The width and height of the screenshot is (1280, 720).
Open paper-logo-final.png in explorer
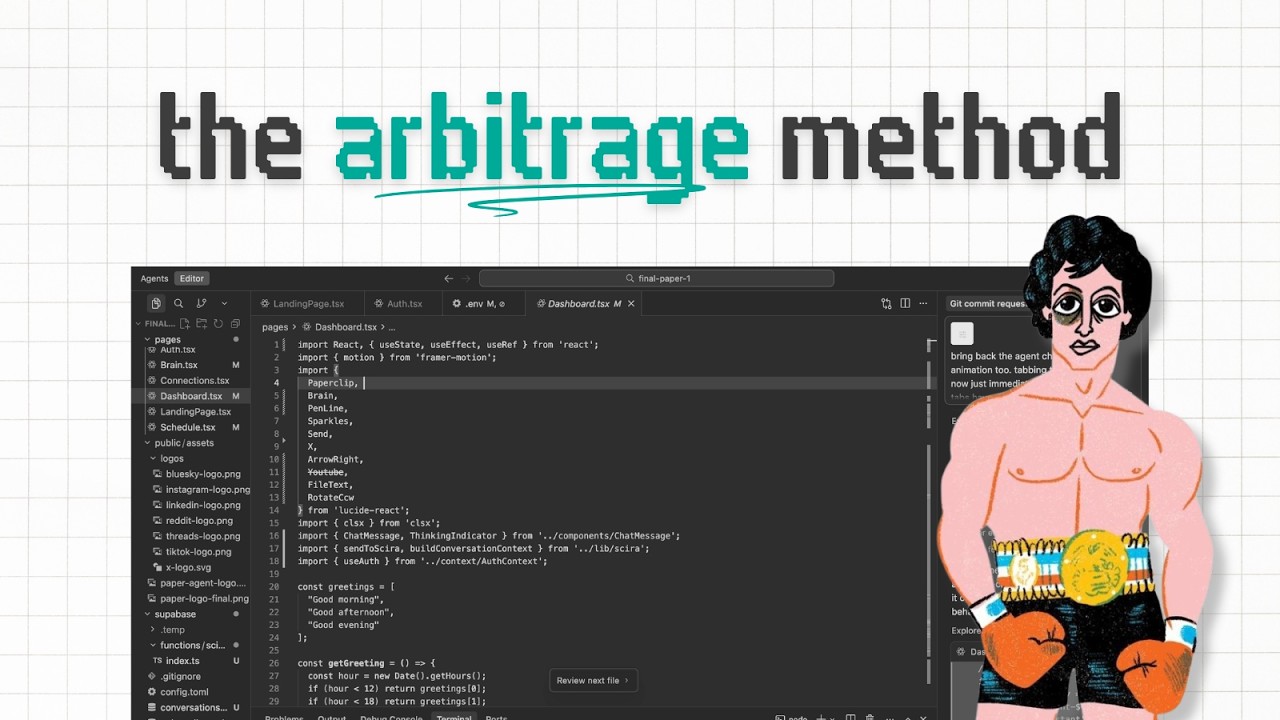point(190,598)
